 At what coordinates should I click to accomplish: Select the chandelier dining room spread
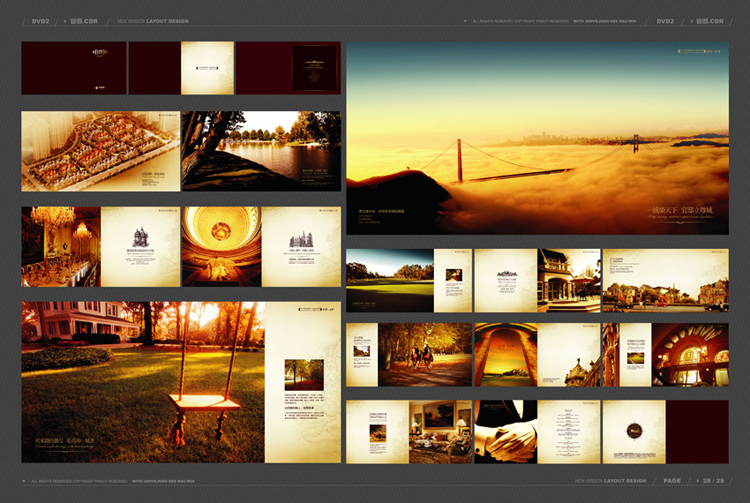click(x=100, y=247)
